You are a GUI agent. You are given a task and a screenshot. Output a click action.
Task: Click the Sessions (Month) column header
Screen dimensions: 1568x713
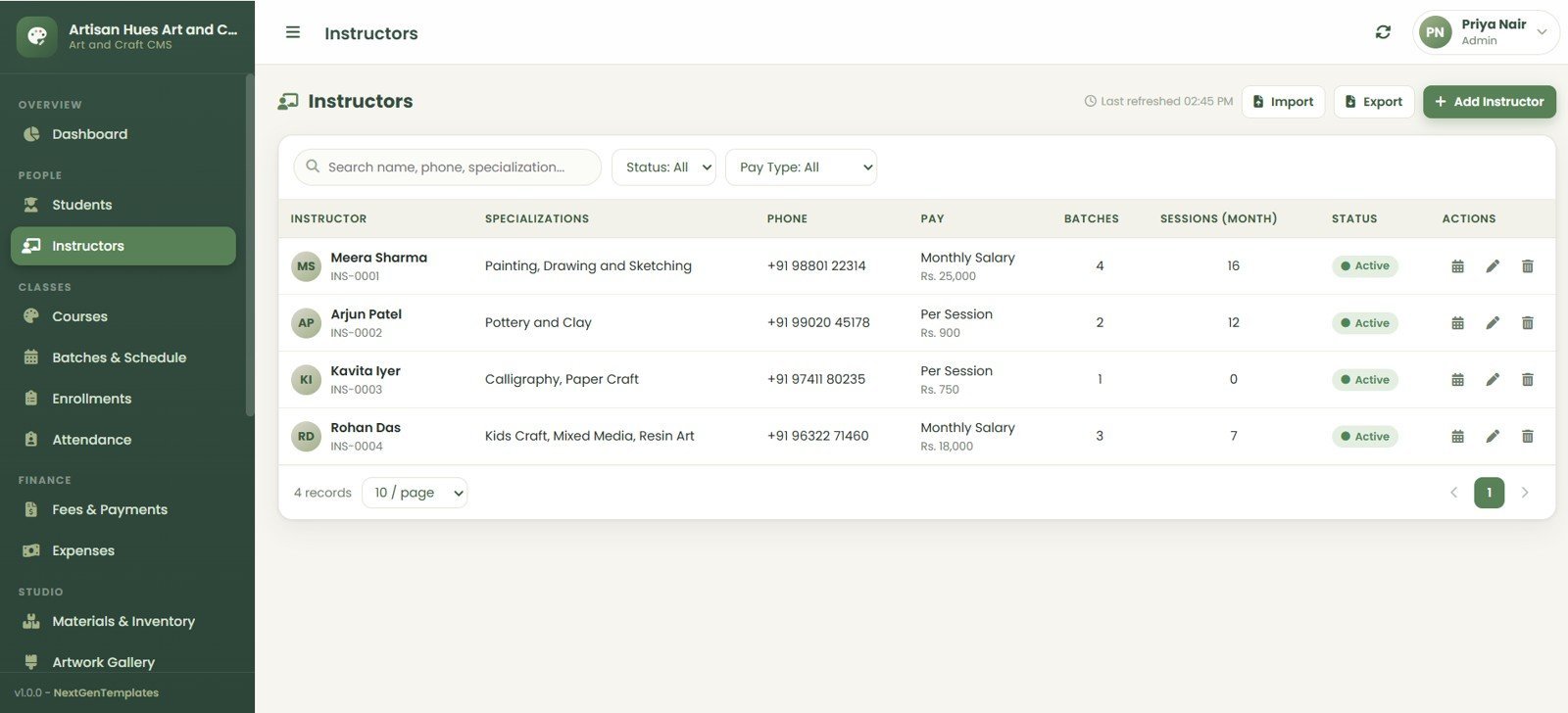(1218, 218)
